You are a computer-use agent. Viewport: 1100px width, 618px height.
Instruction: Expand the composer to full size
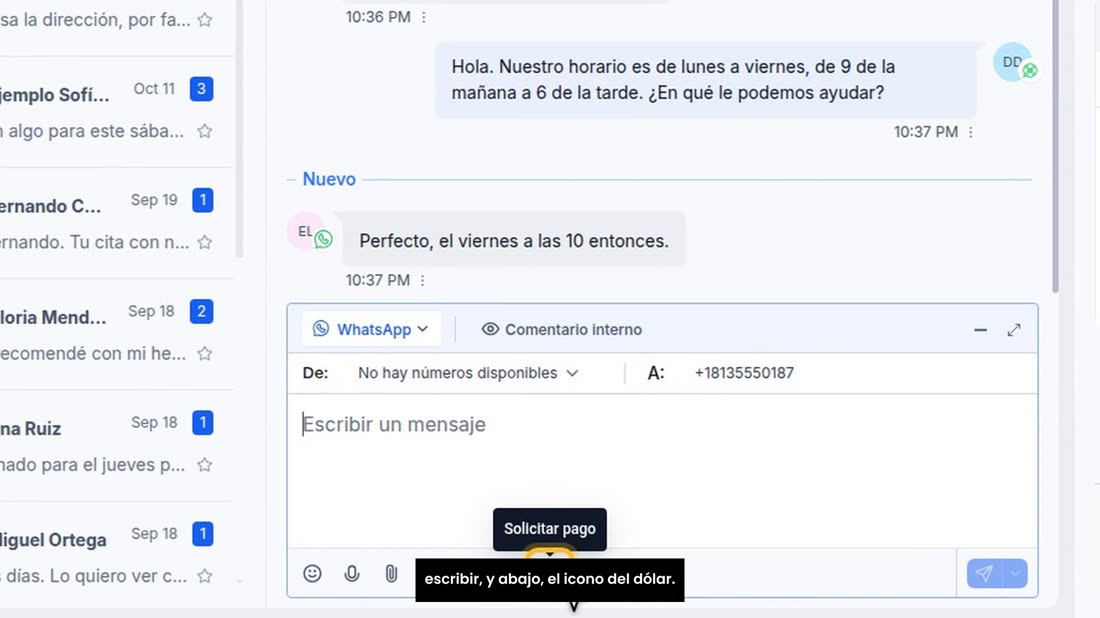(1014, 330)
